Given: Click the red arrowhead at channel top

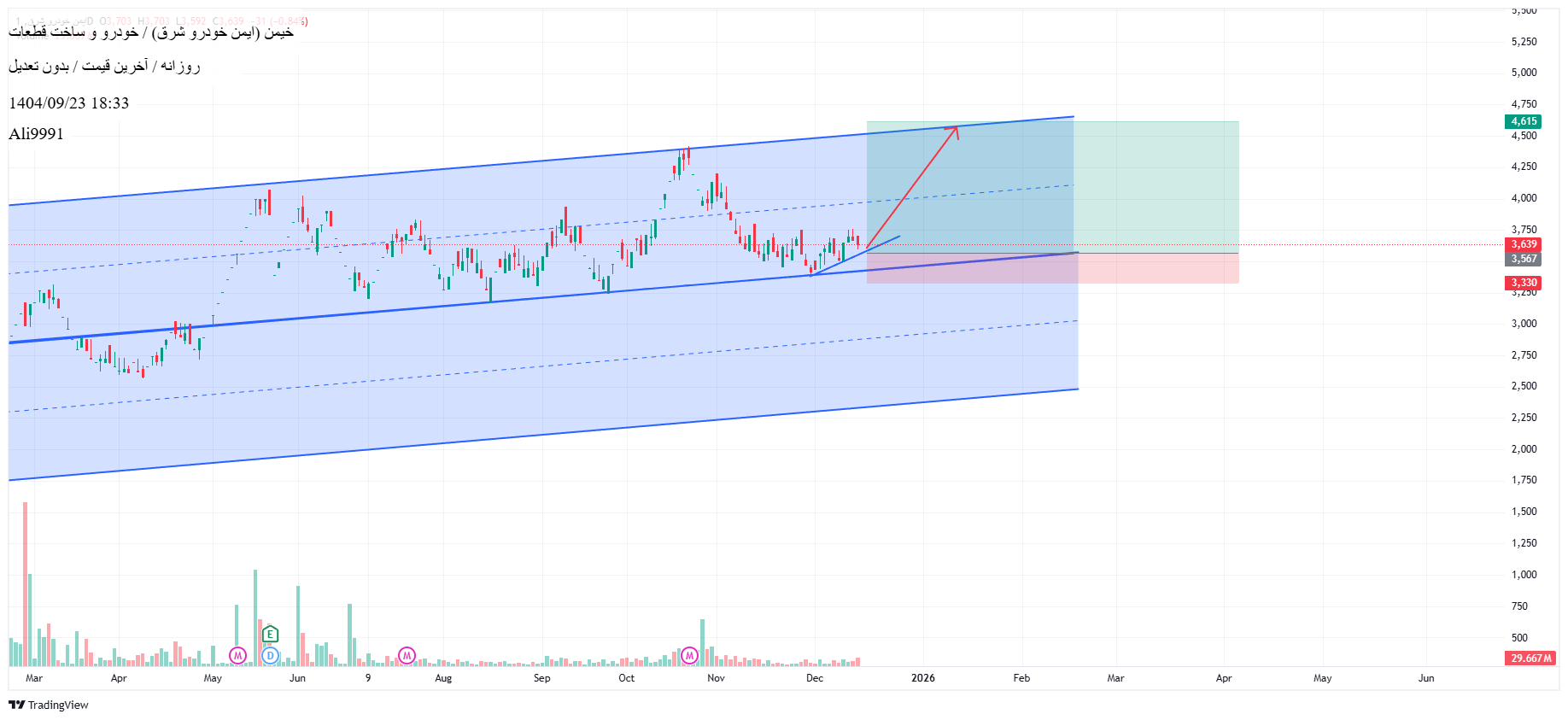Looking at the screenshot, I should [955, 129].
